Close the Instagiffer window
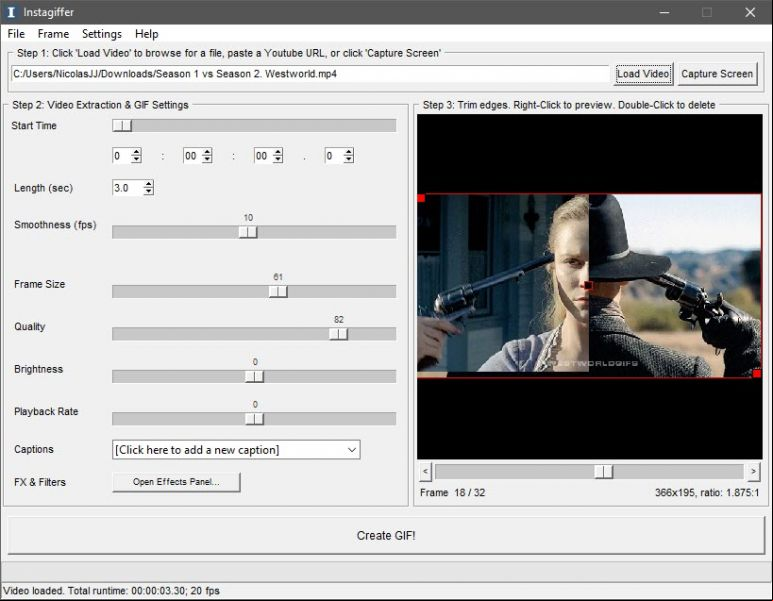 click(x=750, y=12)
